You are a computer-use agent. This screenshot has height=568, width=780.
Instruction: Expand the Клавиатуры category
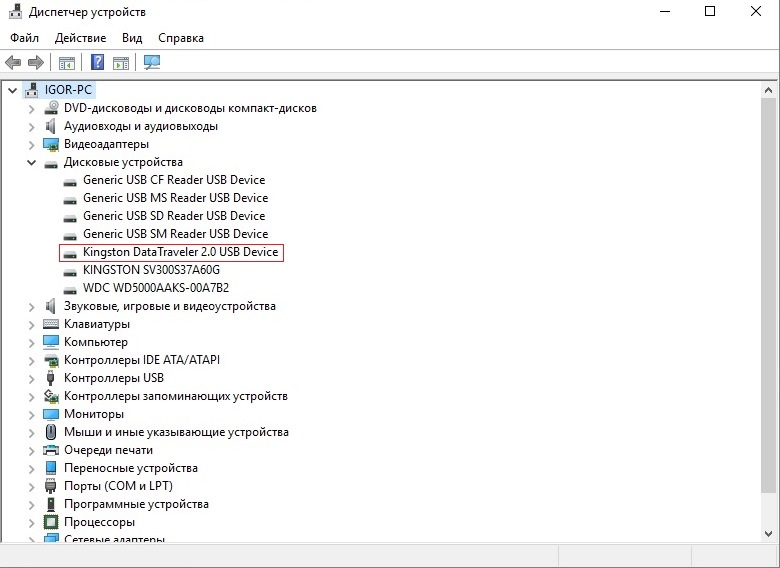click(x=31, y=324)
